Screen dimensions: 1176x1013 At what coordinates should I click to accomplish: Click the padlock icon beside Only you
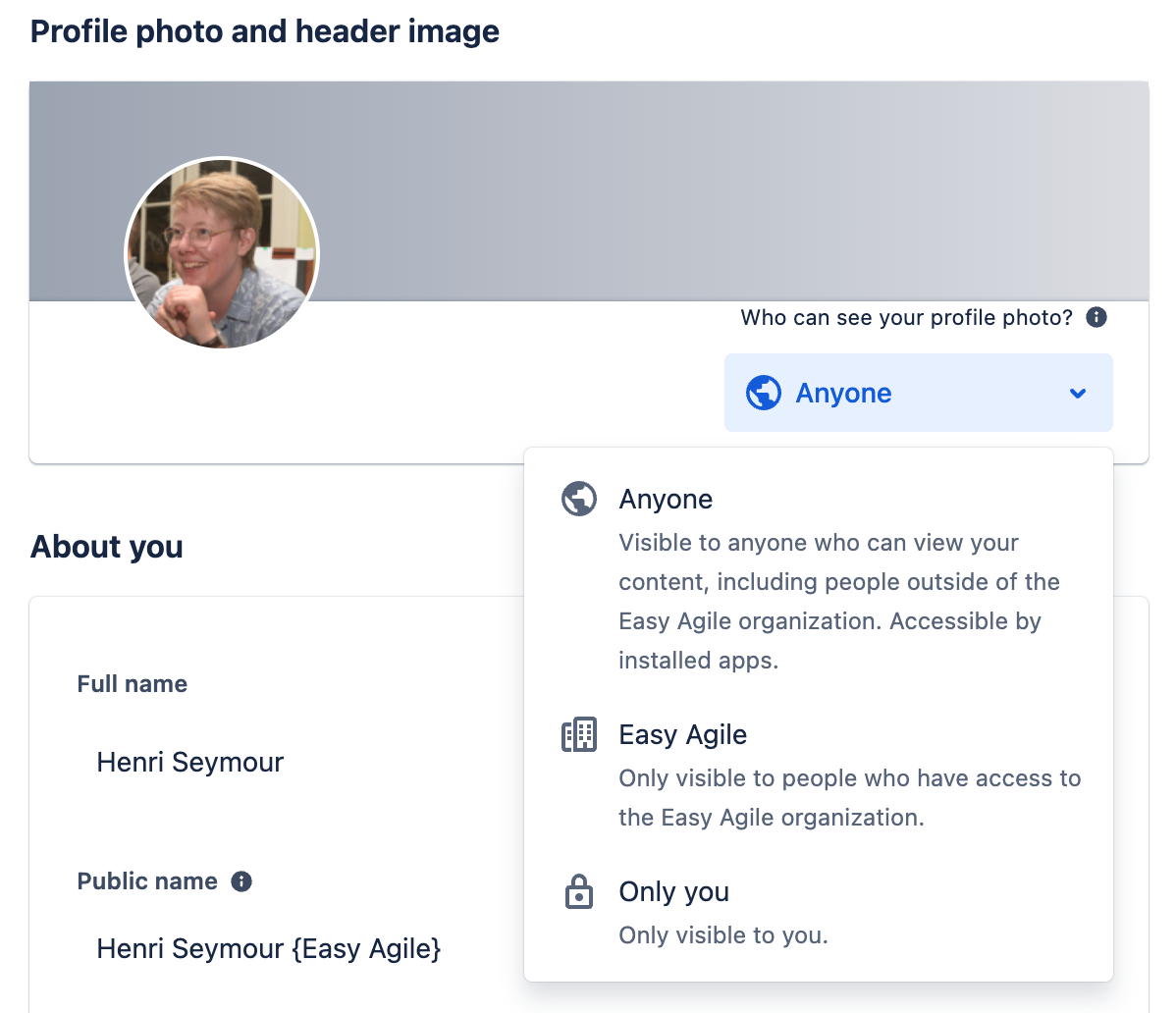(579, 891)
